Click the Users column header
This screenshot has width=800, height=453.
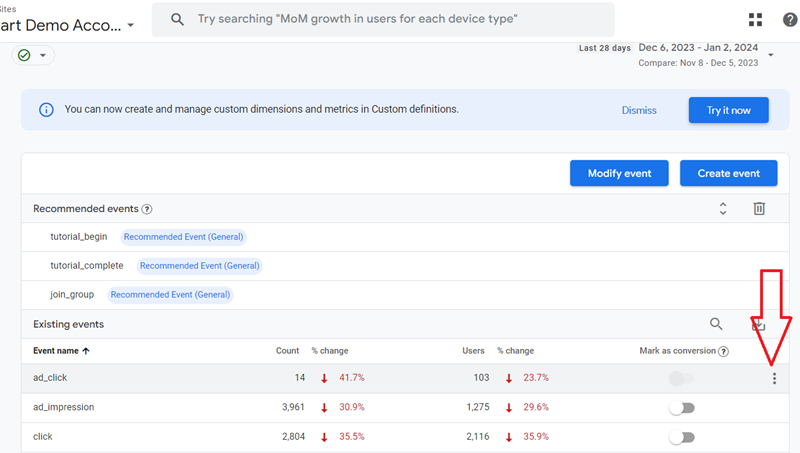pyautogui.click(x=473, y=350)
